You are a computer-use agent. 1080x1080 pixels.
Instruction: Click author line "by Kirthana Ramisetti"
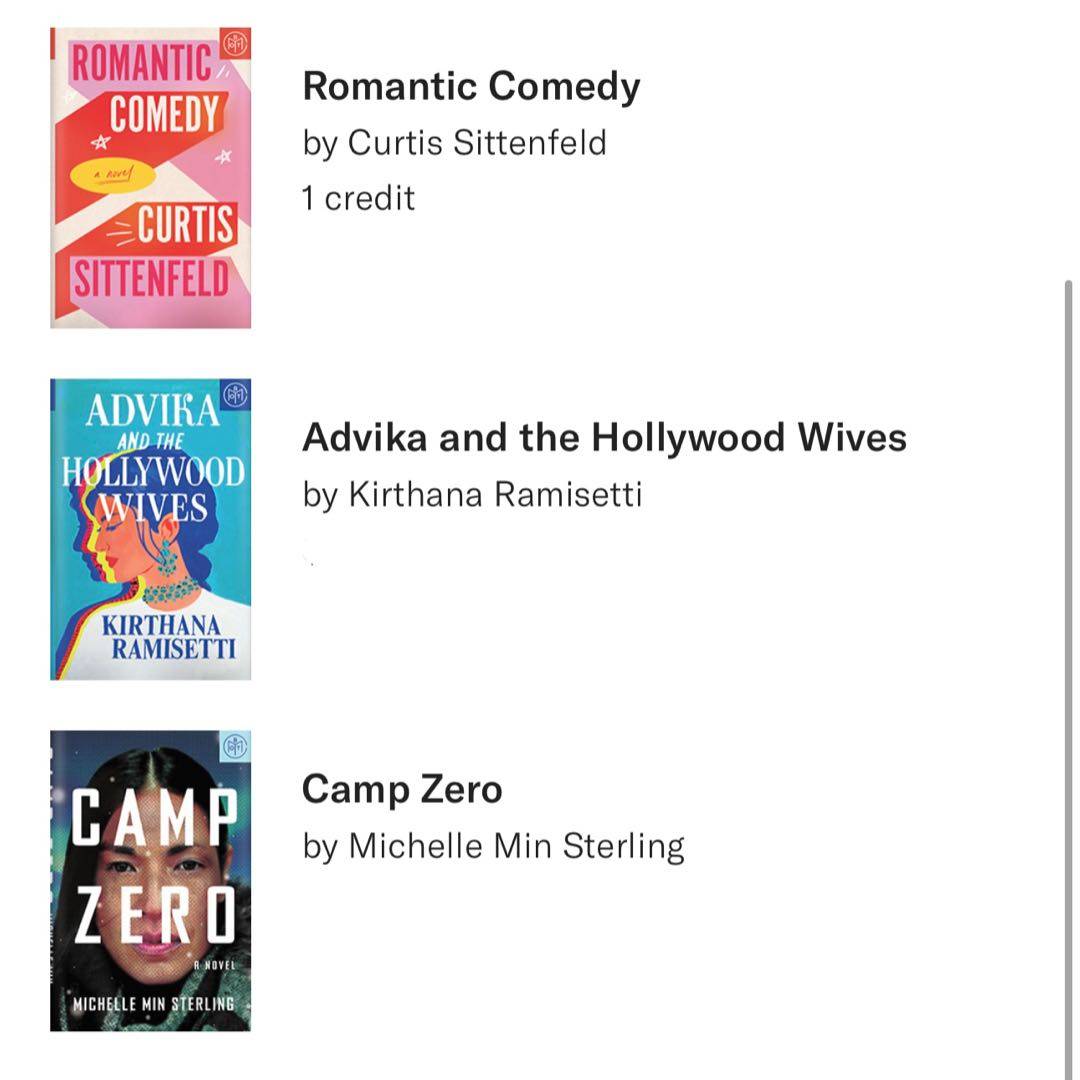472,494
